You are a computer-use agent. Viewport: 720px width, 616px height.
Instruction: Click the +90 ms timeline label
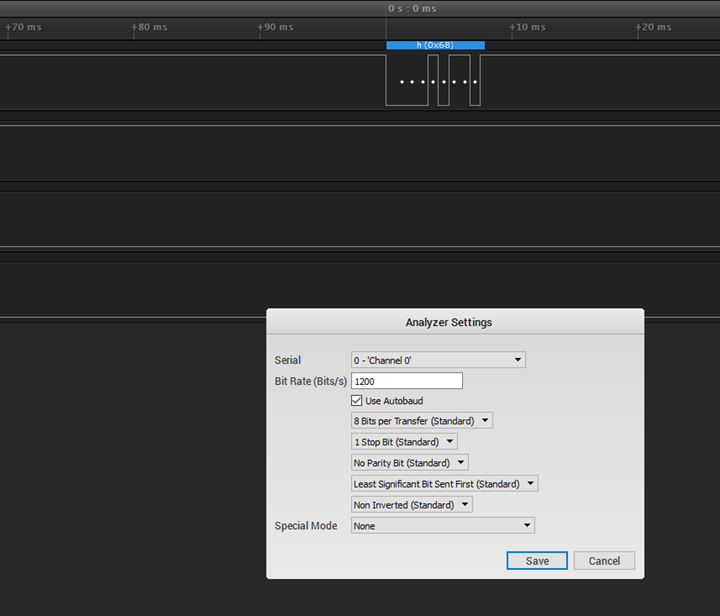pyautogui.click(x=275, y=27)
